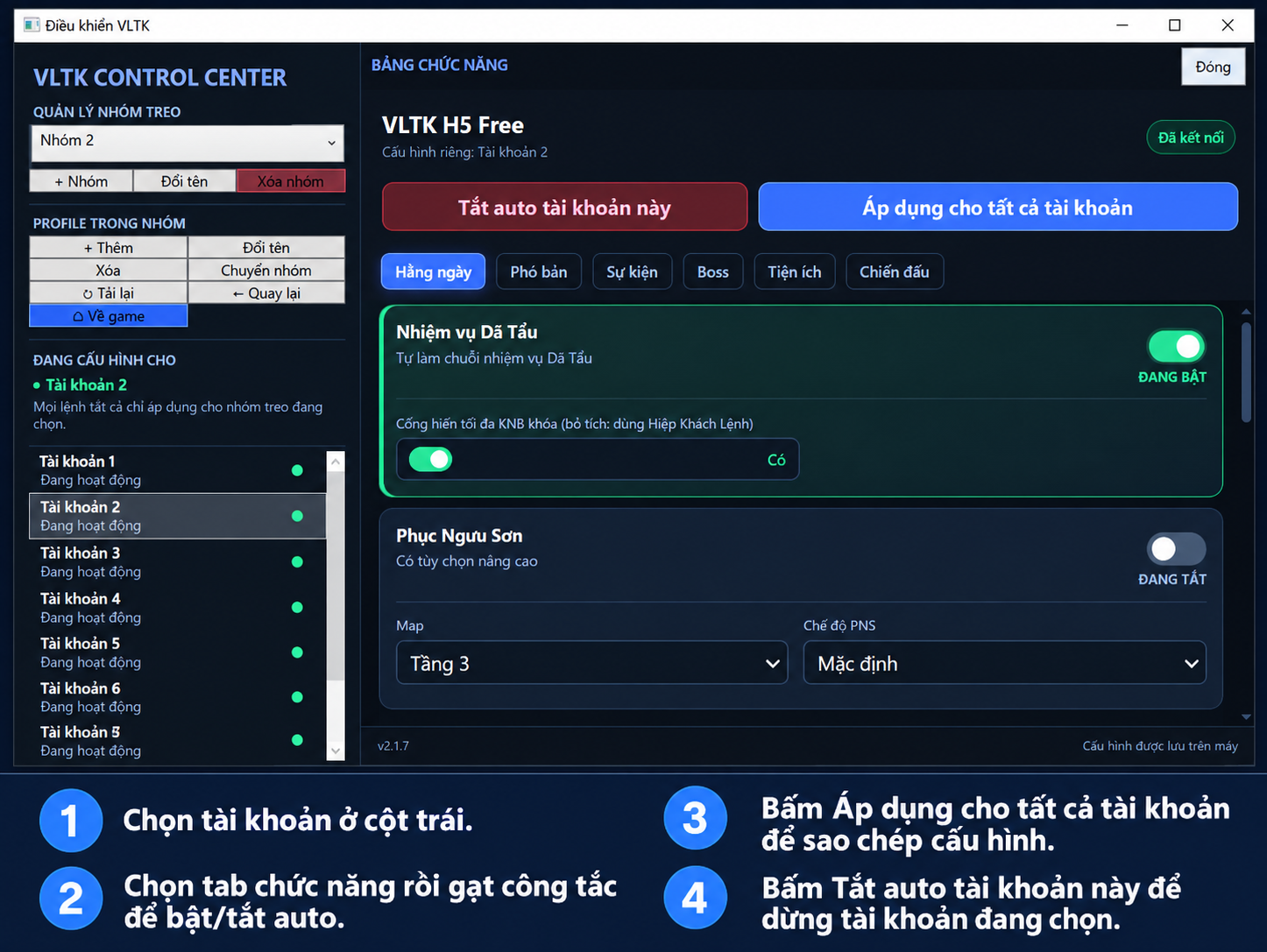Delete the group with Xóa nhóm
This screenshot has height=952, width=1267.
pos(291,181)
